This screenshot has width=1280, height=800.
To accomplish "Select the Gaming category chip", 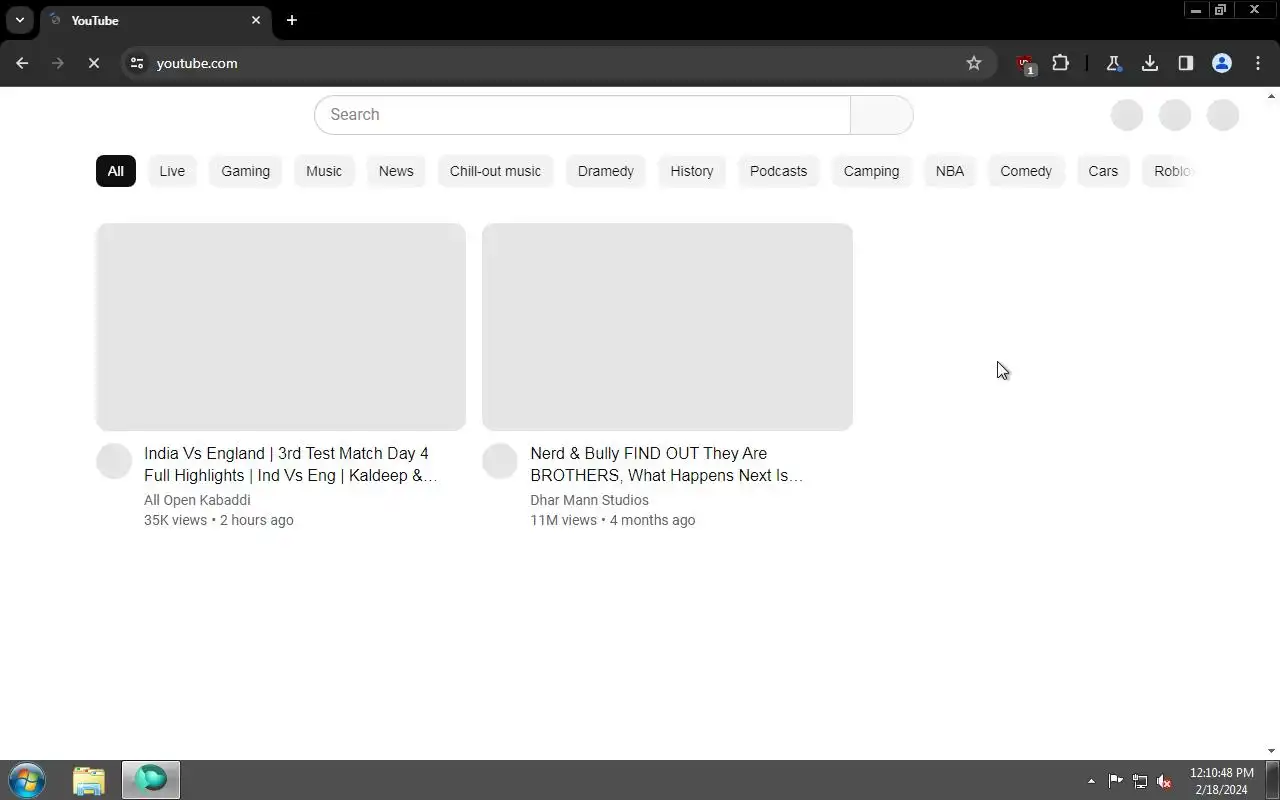I will point(246,171).
